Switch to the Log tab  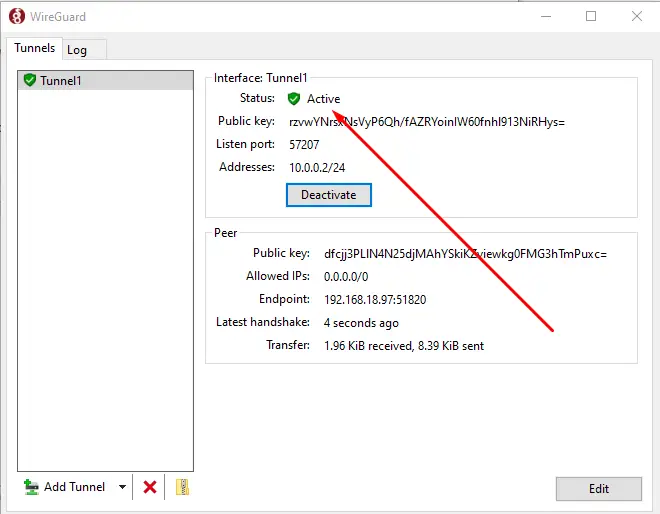coord(77,50)
